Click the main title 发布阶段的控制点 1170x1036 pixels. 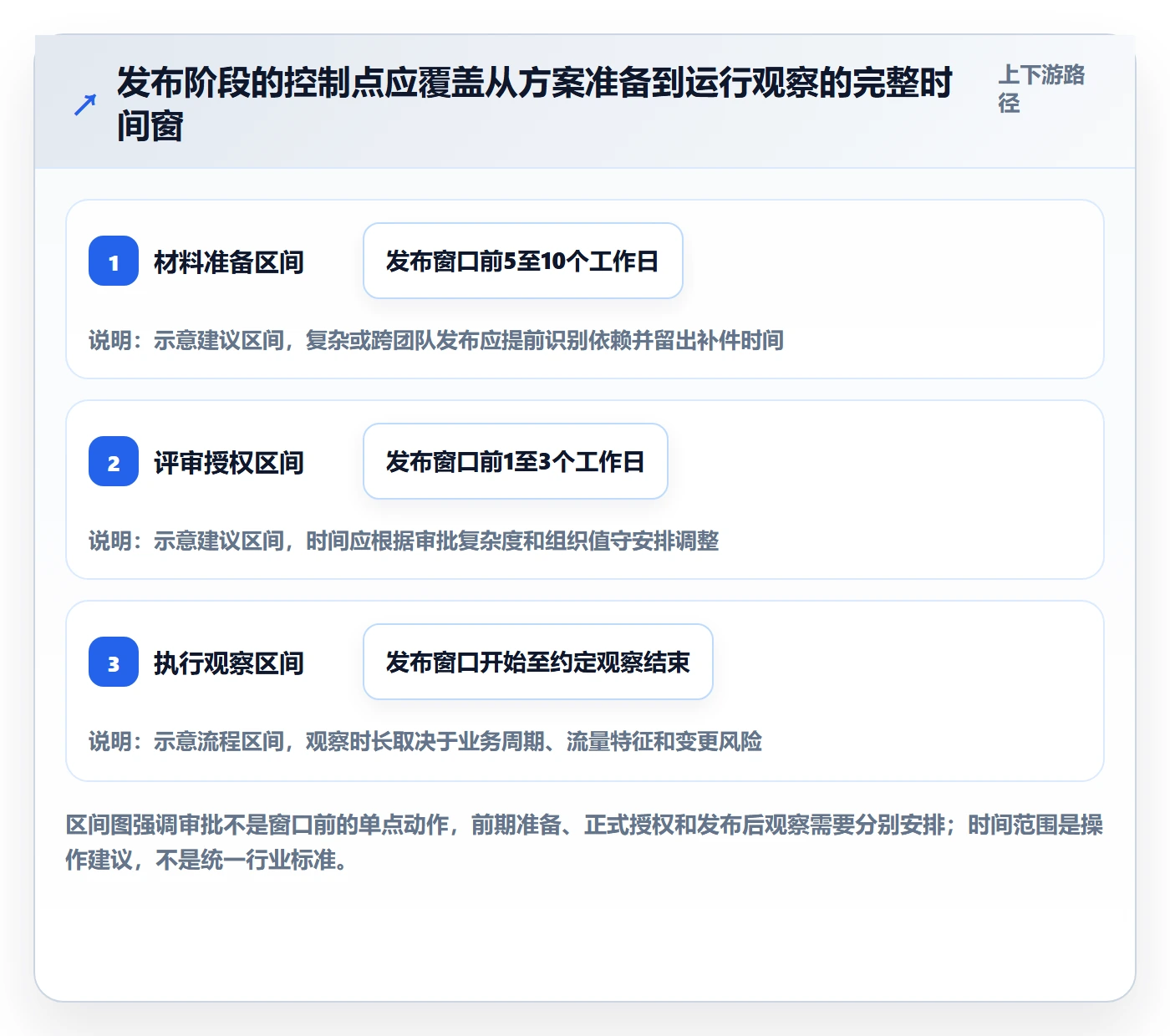(x=535, y=104)
